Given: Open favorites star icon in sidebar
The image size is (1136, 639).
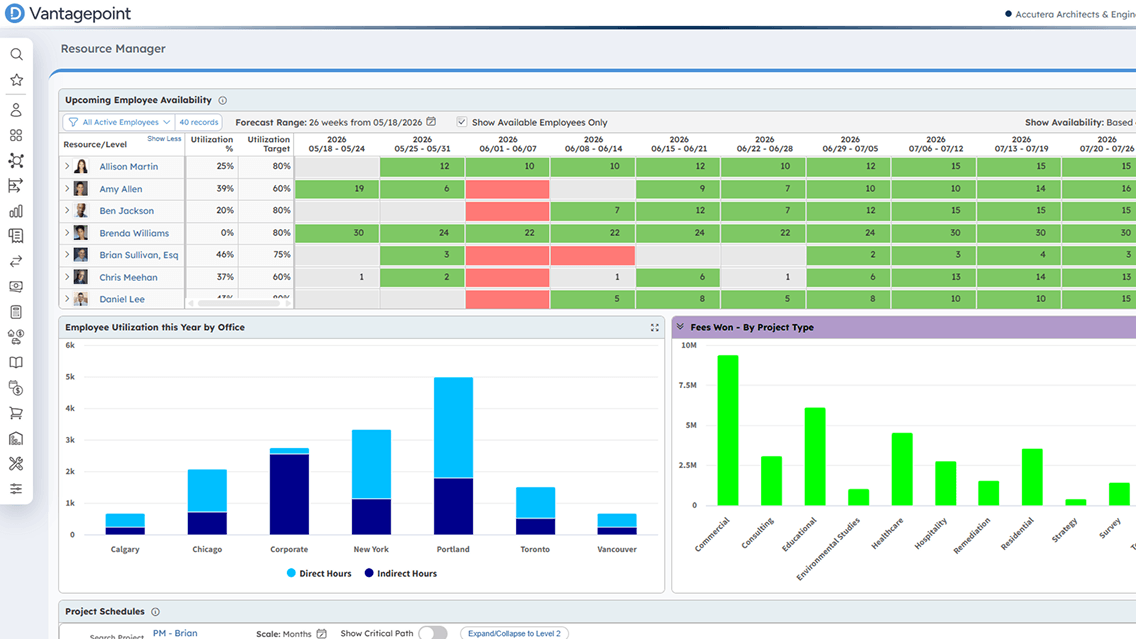Looking at the screenshot, I should [x=16, y=80].
